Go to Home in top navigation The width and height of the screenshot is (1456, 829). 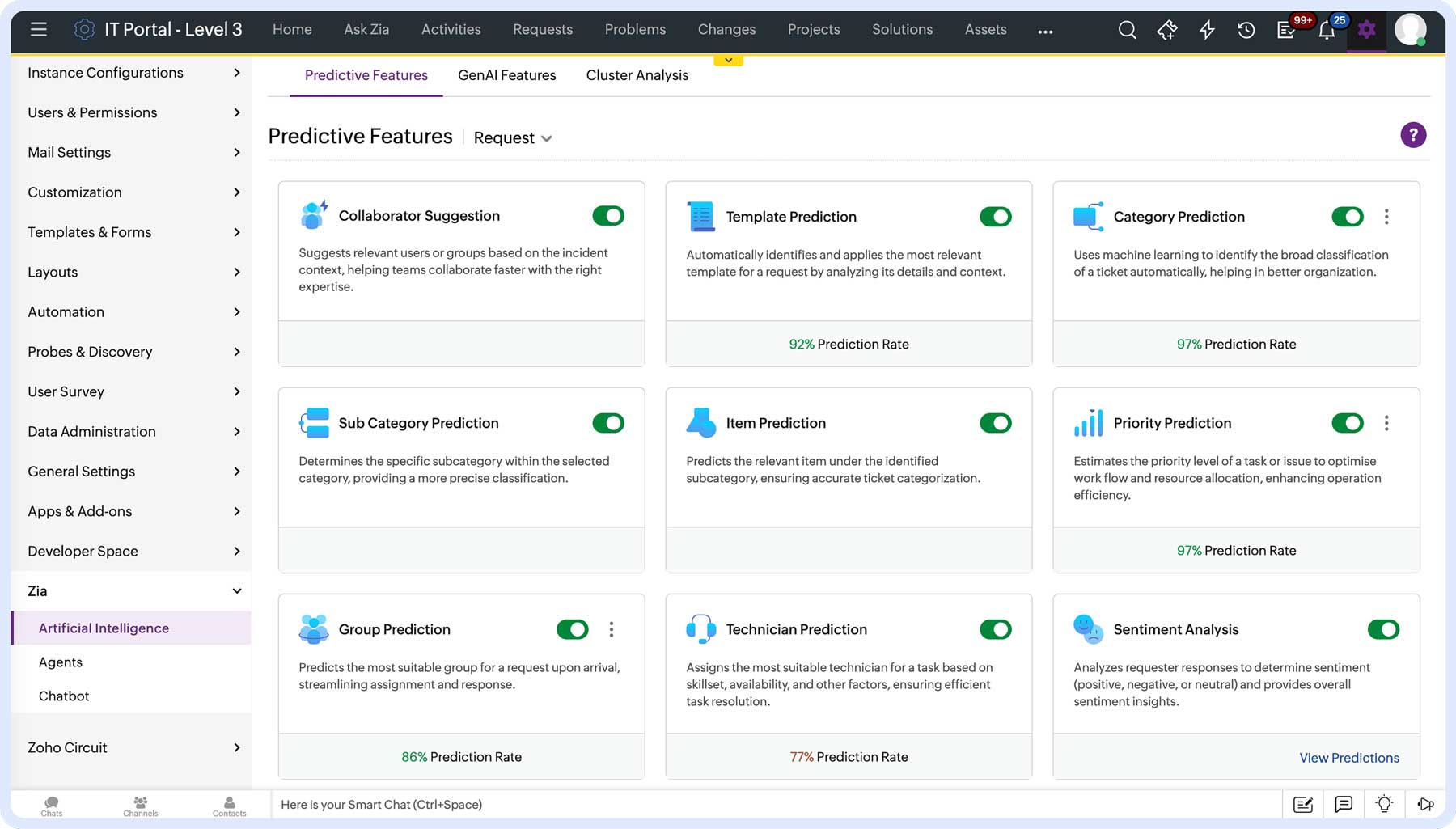[x=292, y=30]
